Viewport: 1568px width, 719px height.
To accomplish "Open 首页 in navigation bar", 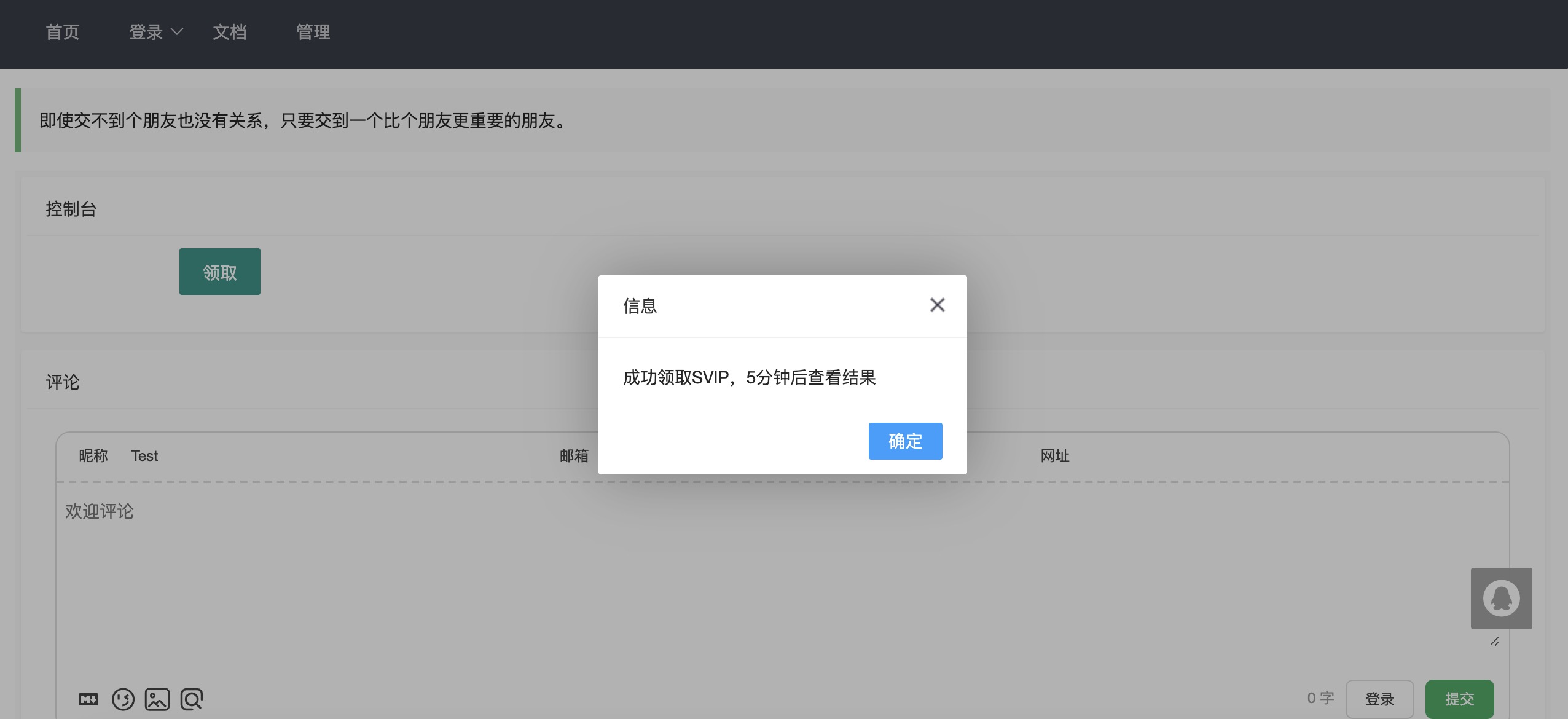I will click(x=63, y=32).
